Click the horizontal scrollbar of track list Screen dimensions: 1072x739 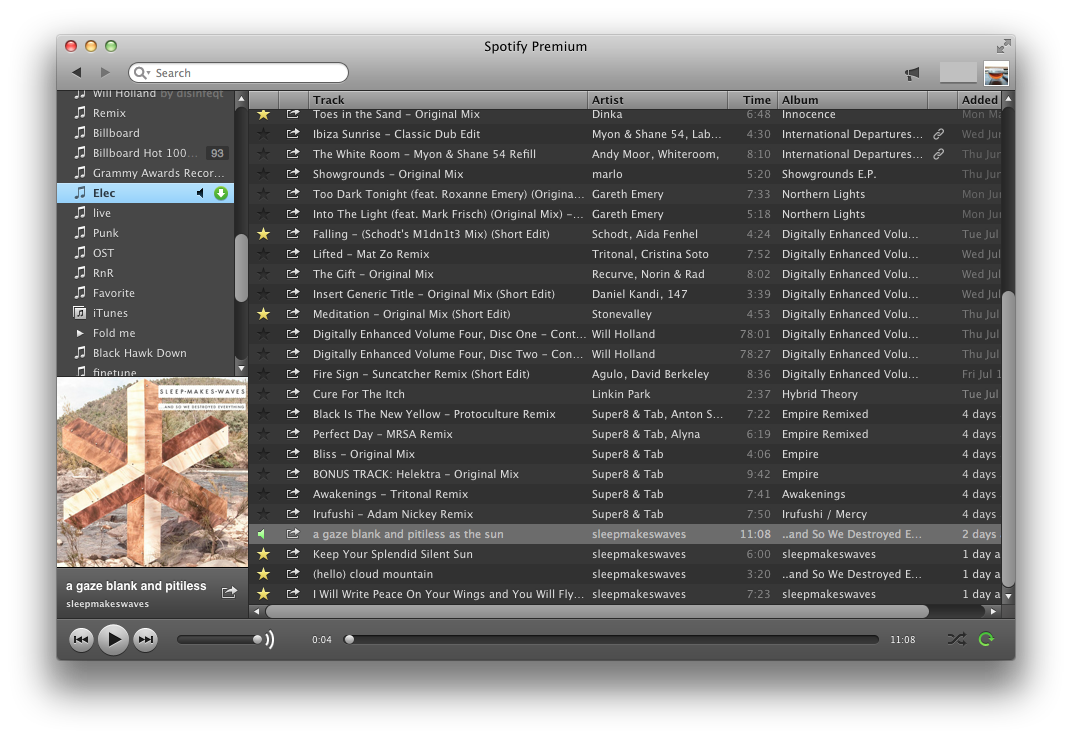(x=598, y=611)
